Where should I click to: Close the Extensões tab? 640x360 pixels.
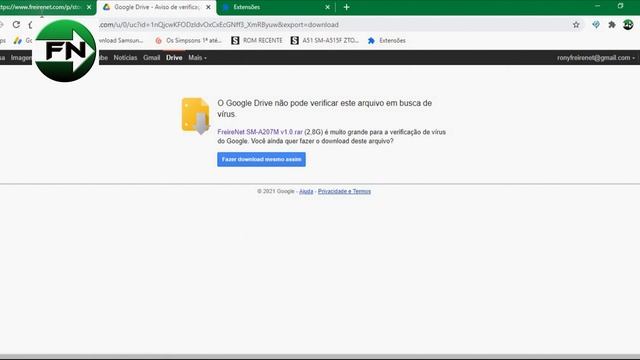pyautogui.click(x=327, y=7)
